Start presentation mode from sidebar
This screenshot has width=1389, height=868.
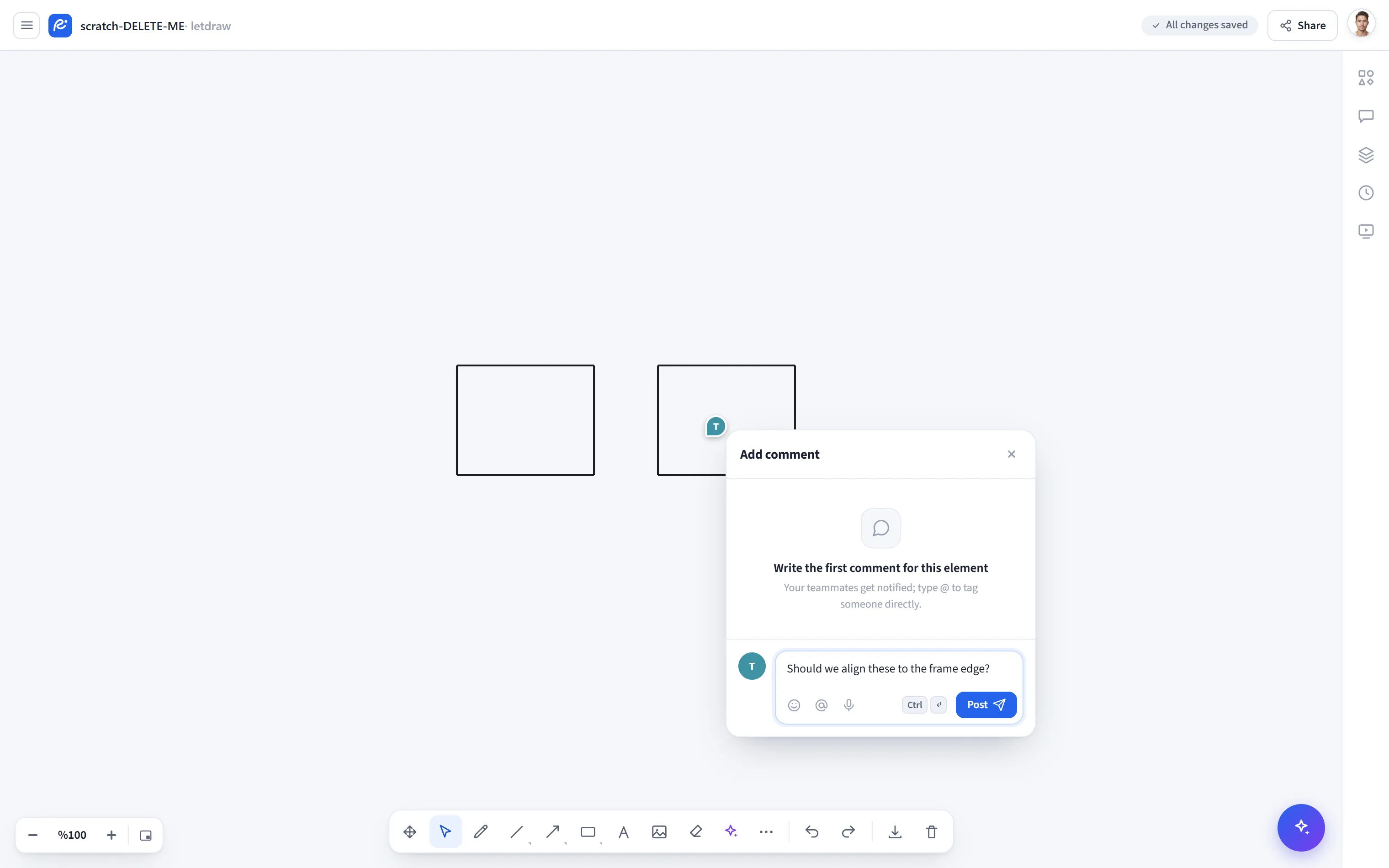point(1365,231)
